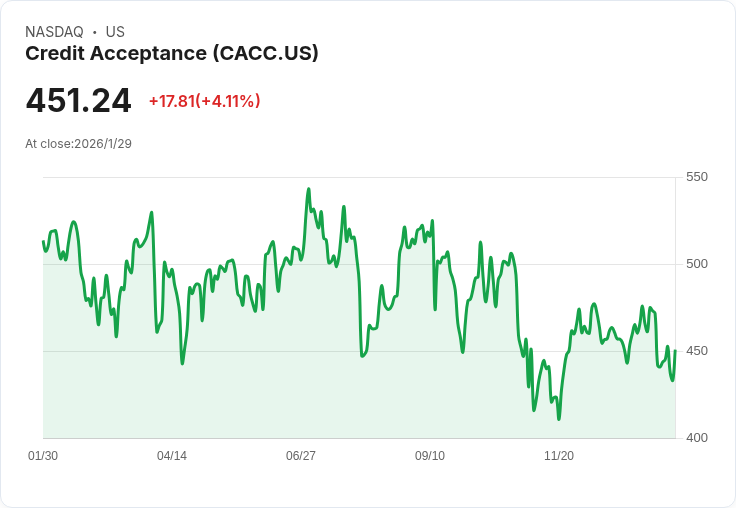This screenshot has height=508, width=736.
Task: Click the 400 price axis label
Action: pos(697,438)
